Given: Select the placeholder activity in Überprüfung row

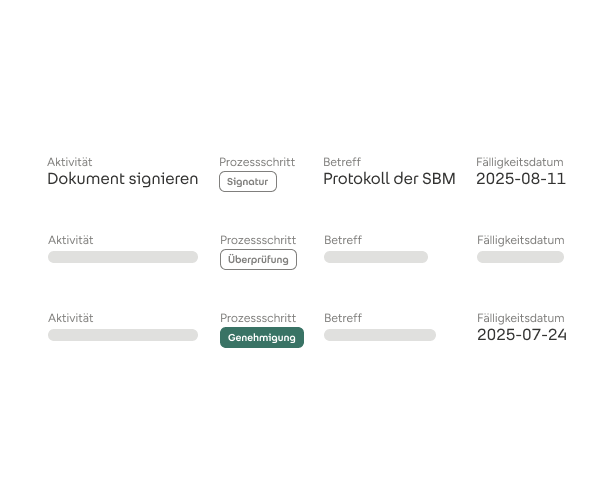Looking at the screenshot, I should 123,257.
